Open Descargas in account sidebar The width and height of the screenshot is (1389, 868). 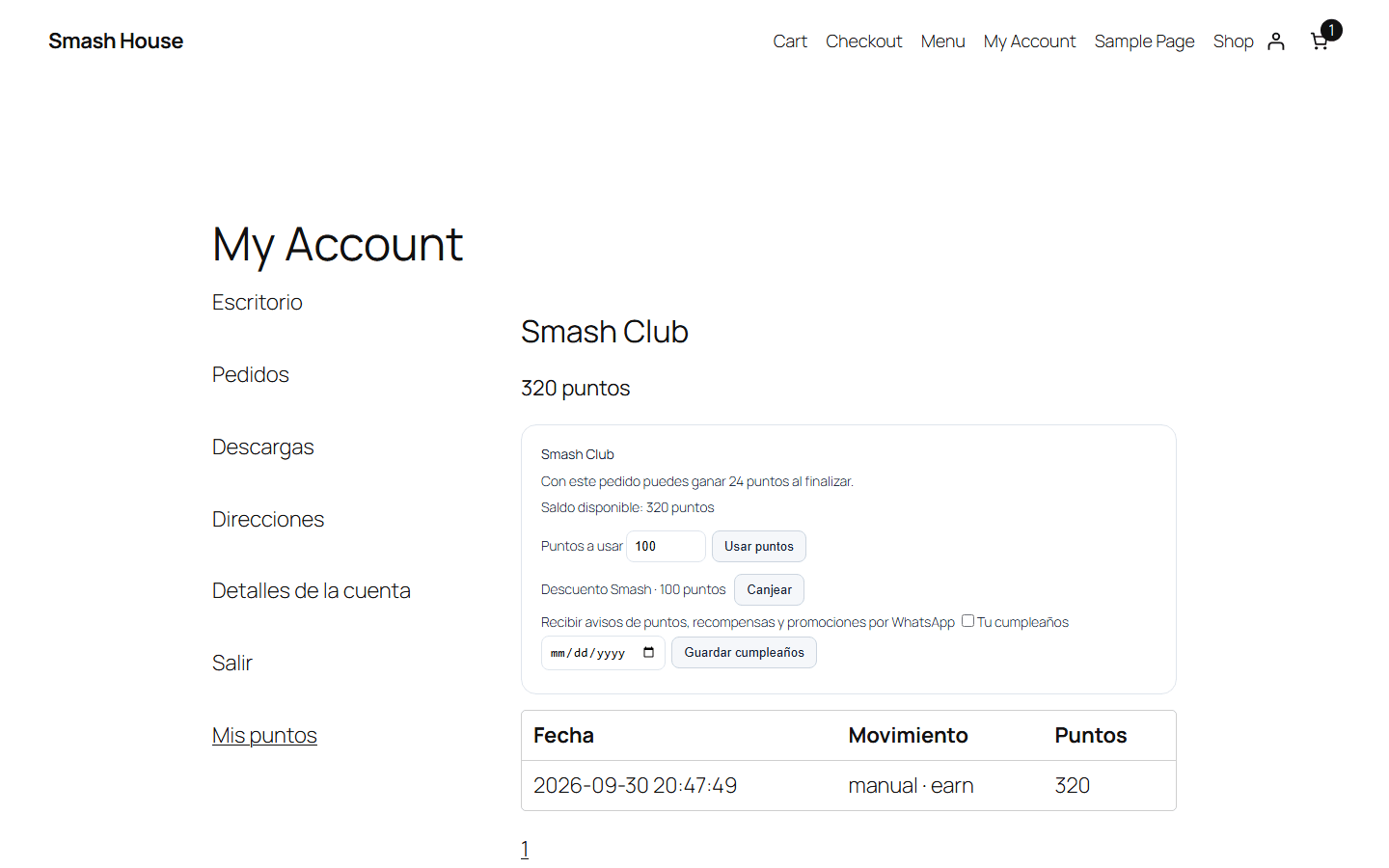click(x=263, y=447)
